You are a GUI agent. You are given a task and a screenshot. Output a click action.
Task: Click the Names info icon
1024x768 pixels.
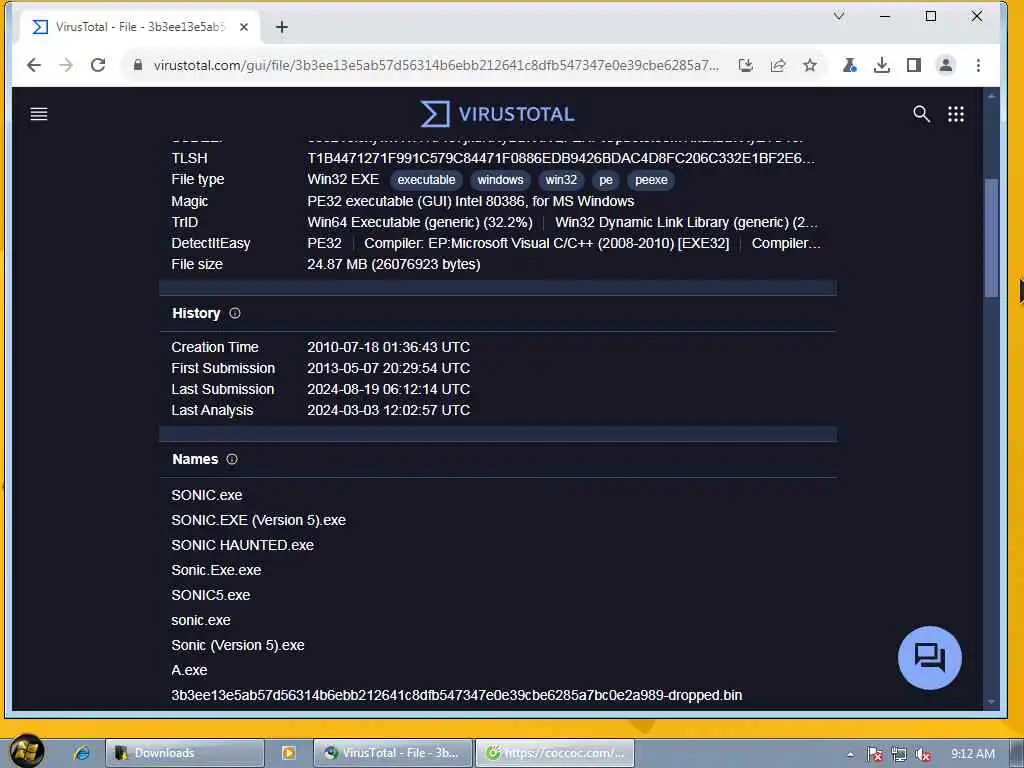pos(232,459)
